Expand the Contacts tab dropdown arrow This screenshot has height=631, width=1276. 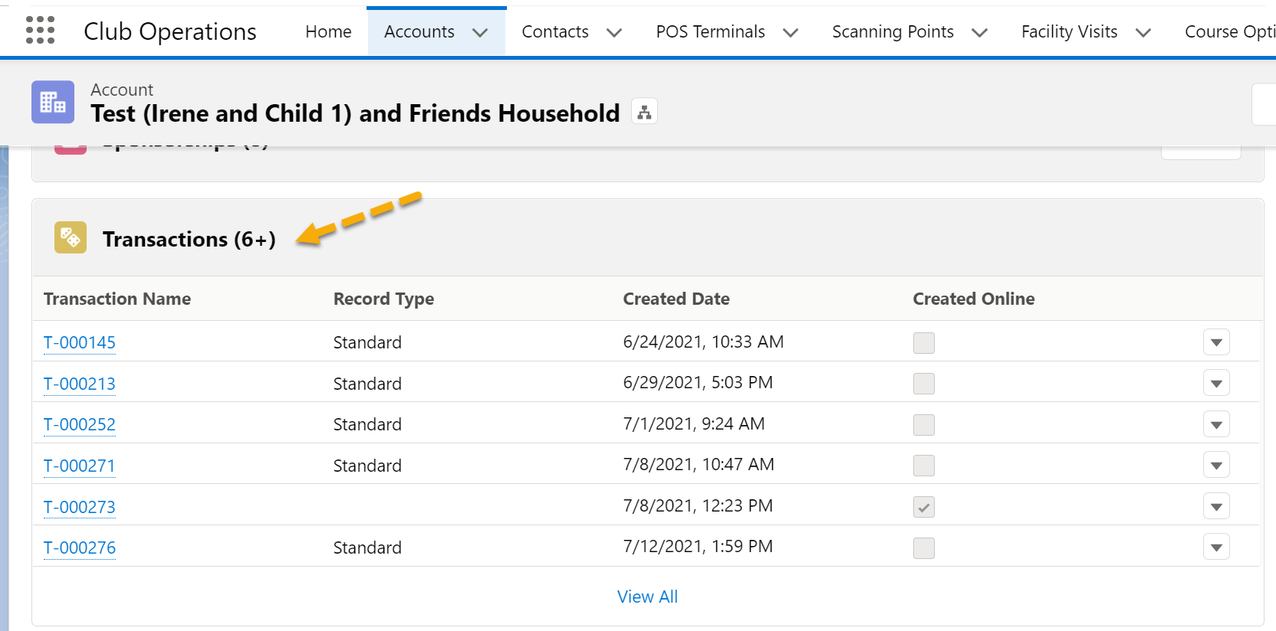(x=614, y=32)
